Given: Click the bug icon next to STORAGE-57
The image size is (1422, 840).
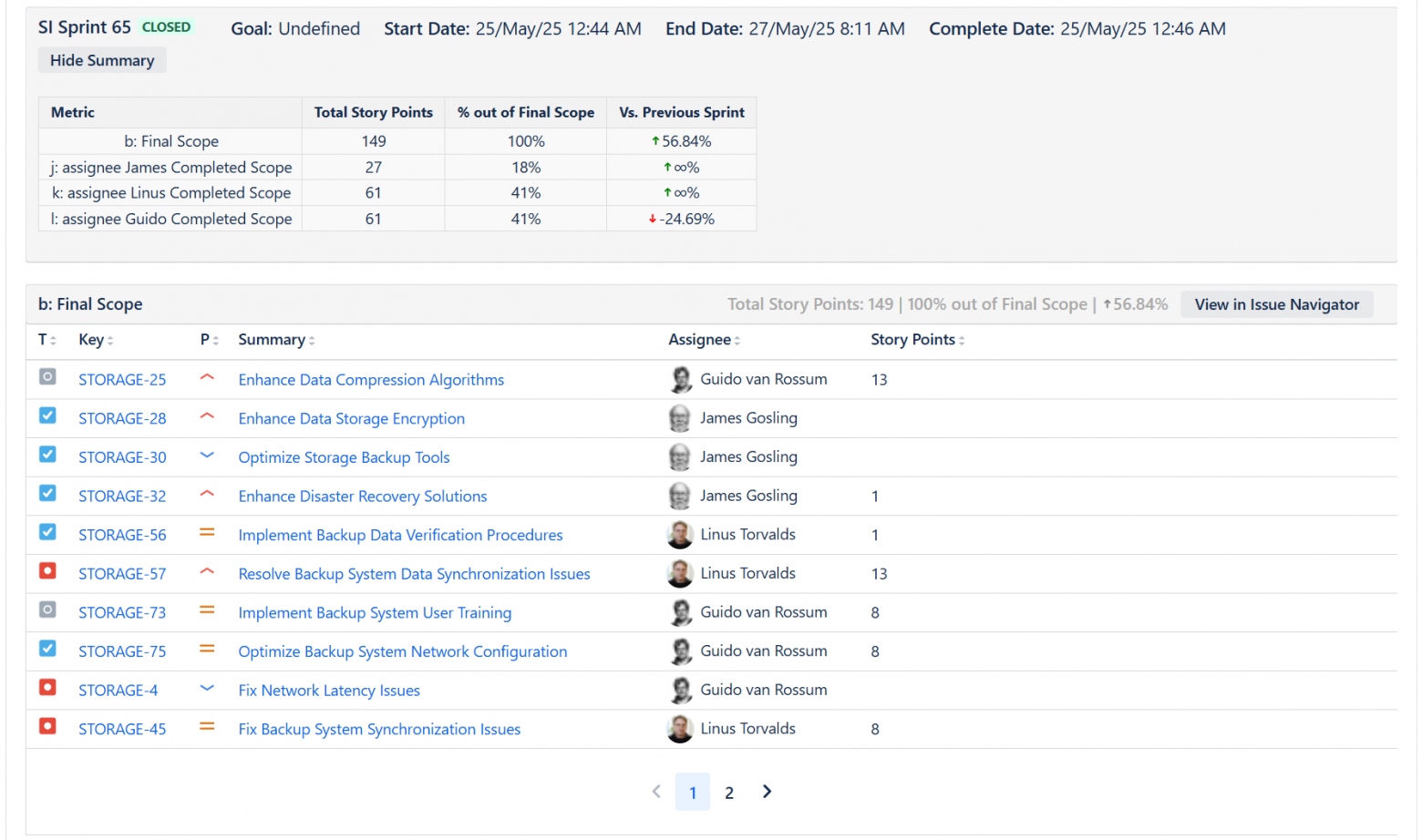Looking at the screenshot, I should tap(48, 571).
